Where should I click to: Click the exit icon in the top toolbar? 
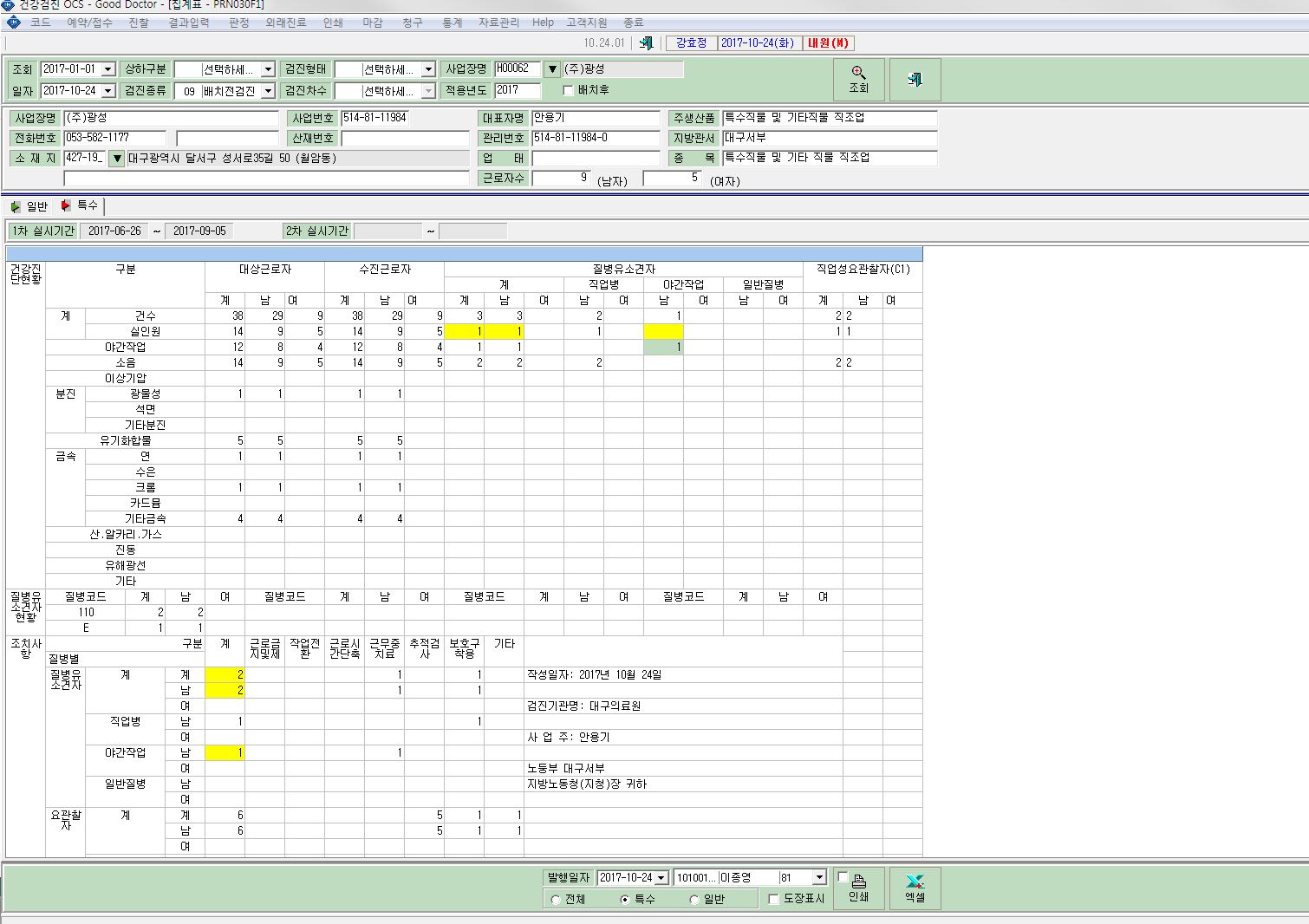[x=646, y=42]
